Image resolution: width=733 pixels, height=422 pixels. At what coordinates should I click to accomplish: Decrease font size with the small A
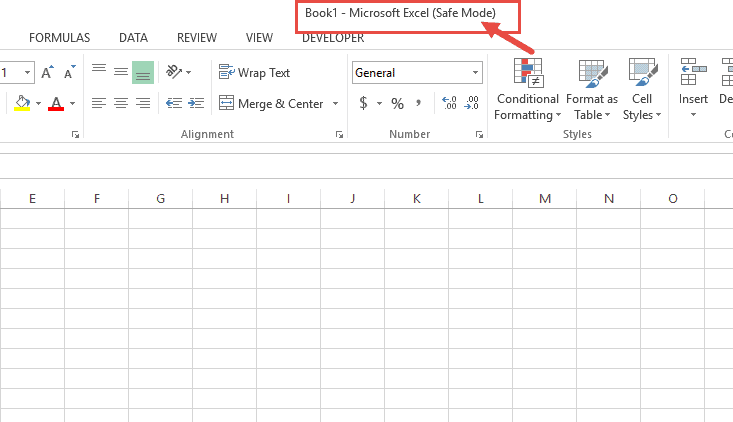click(x=69, y=72)
